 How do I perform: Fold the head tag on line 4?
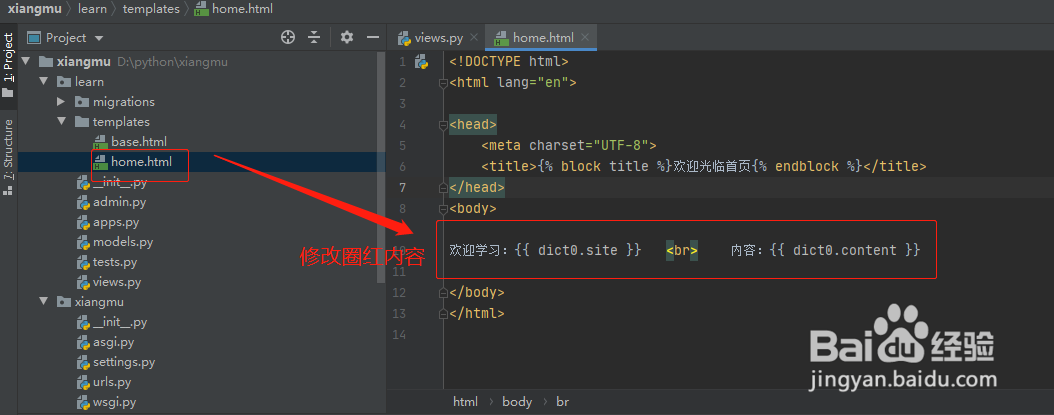tap(442, 125)
